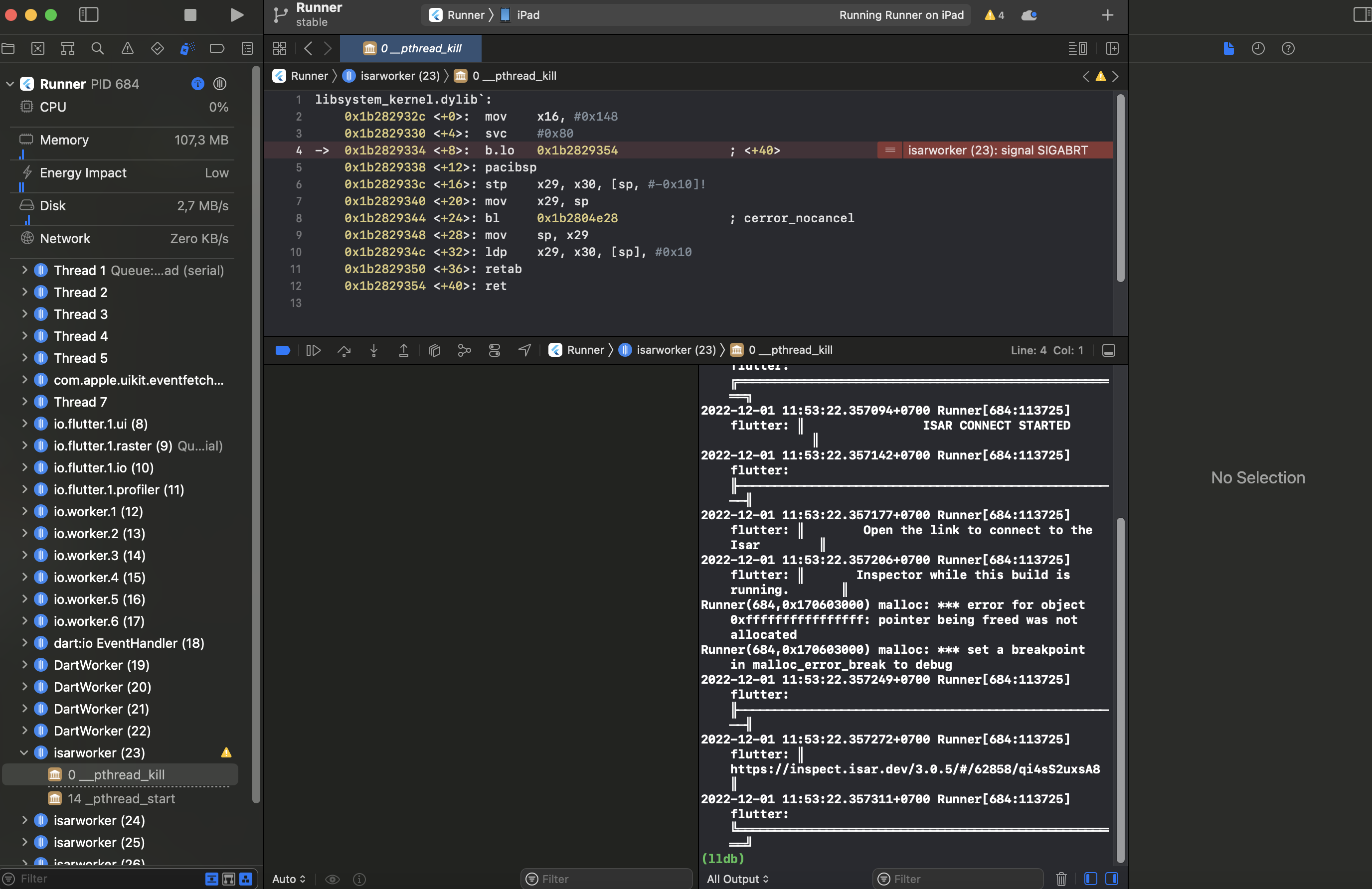Click the console filter input field
Screen dimensions: 1372x889
point(957,879)
